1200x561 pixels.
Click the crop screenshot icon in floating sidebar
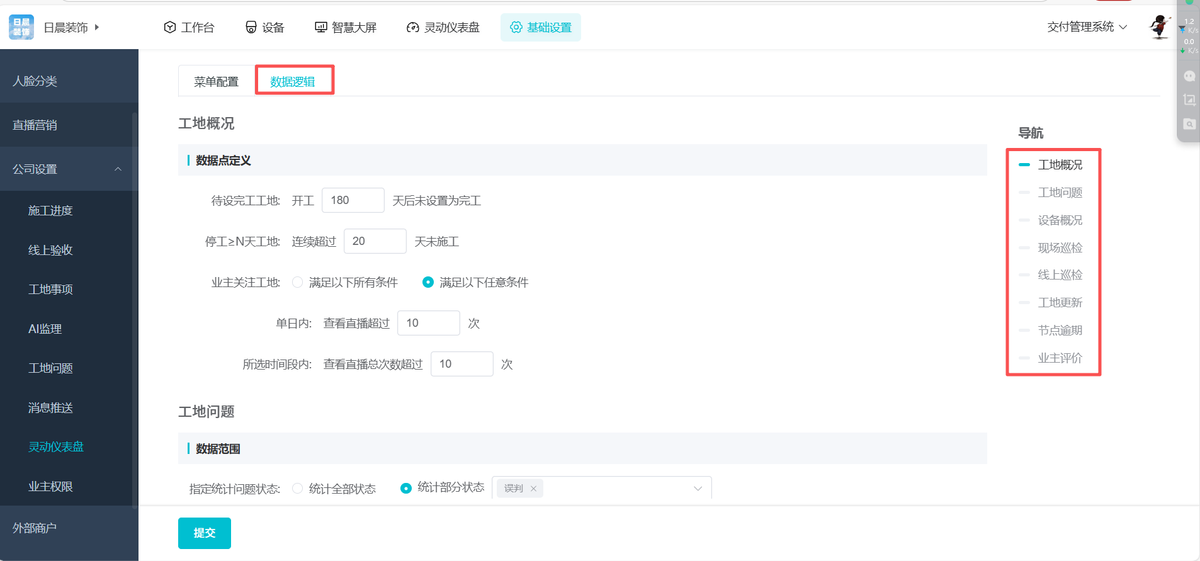tap(1189, 100)
